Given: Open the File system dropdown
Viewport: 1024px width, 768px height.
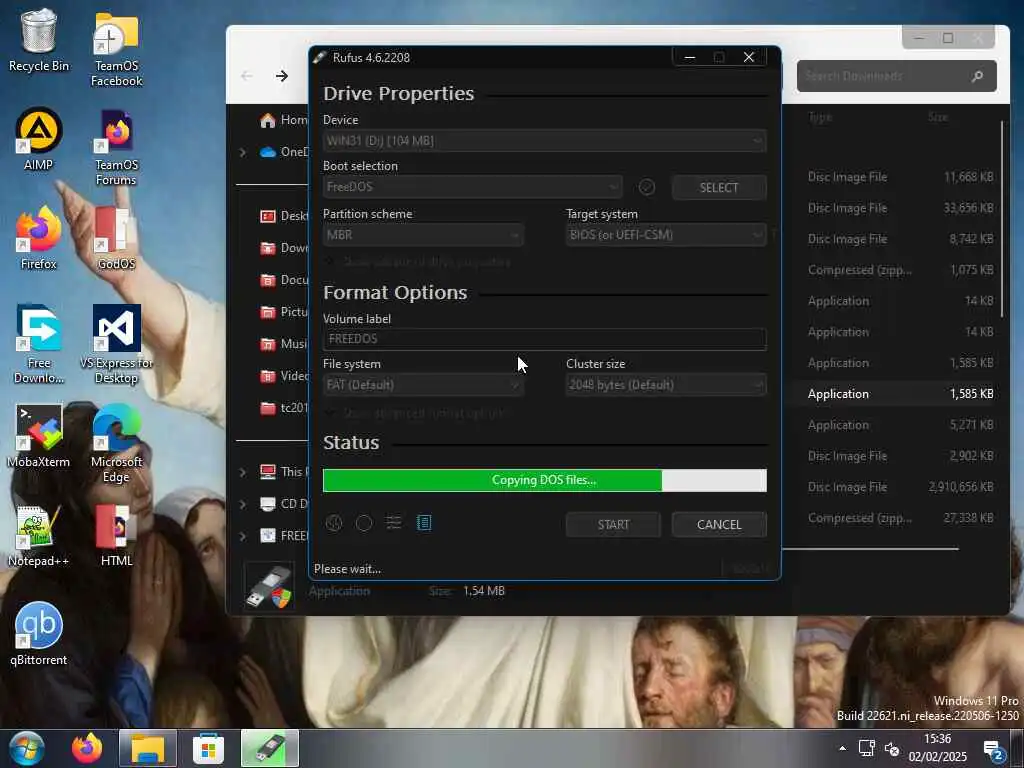Looking at the screenshot, I should click(x=423, y=385).
